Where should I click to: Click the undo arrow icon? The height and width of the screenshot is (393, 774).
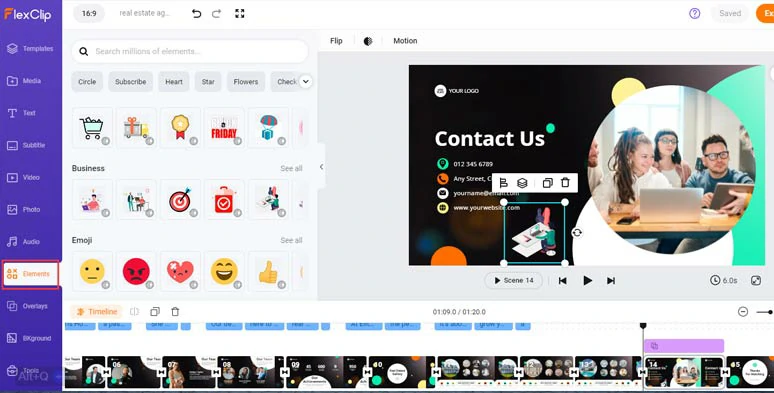point(196,14)
